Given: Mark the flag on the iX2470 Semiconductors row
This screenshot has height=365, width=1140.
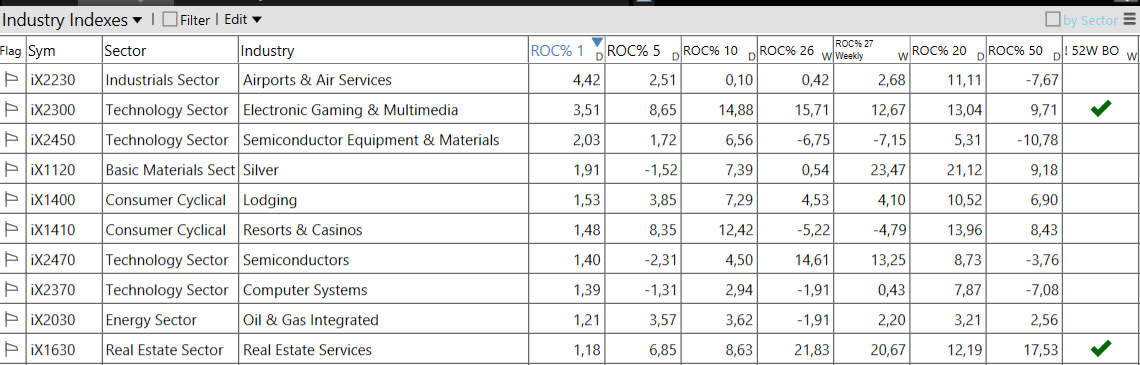Looking at the screenshot, I should click(12, 260).
